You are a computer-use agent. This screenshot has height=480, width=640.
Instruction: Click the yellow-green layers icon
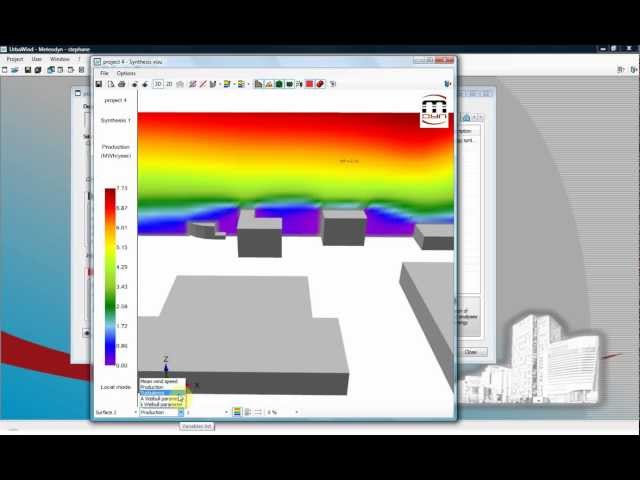(241, 84)
